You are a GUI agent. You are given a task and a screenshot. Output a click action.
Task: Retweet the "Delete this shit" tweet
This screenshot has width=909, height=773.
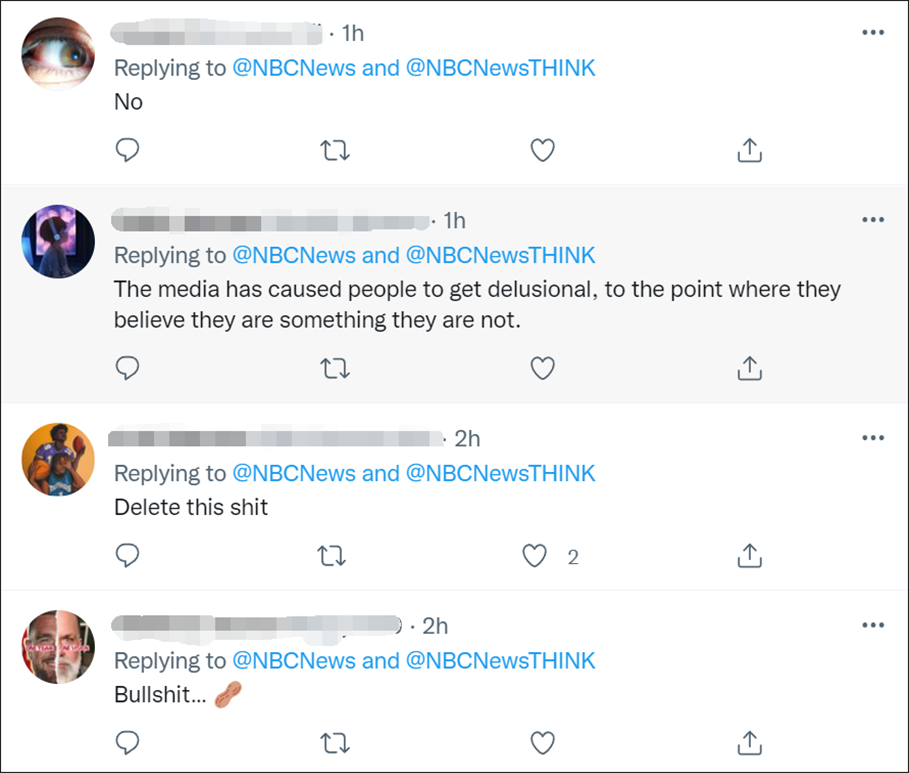334,556
